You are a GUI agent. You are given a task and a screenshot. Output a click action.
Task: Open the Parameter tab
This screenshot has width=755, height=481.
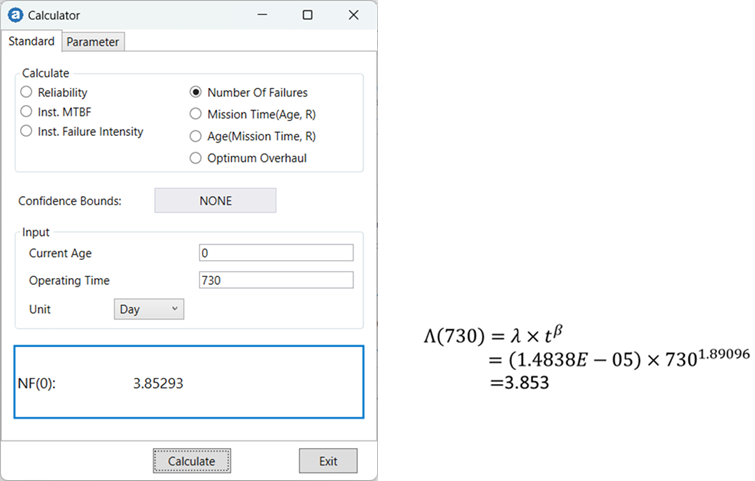click(93, 42)
